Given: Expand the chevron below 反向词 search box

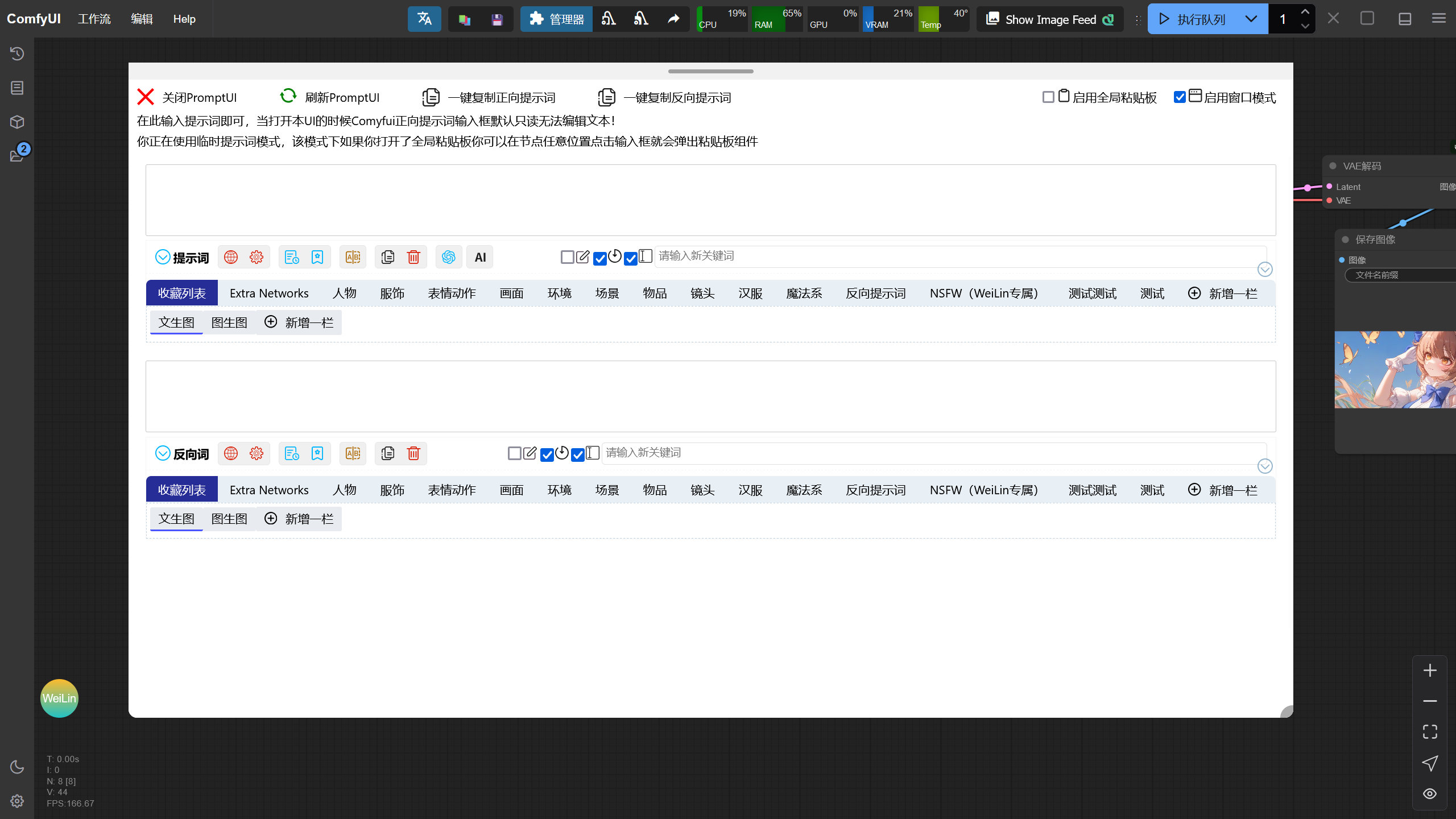Looking at the screenshot, I should tap(1265, 466).
